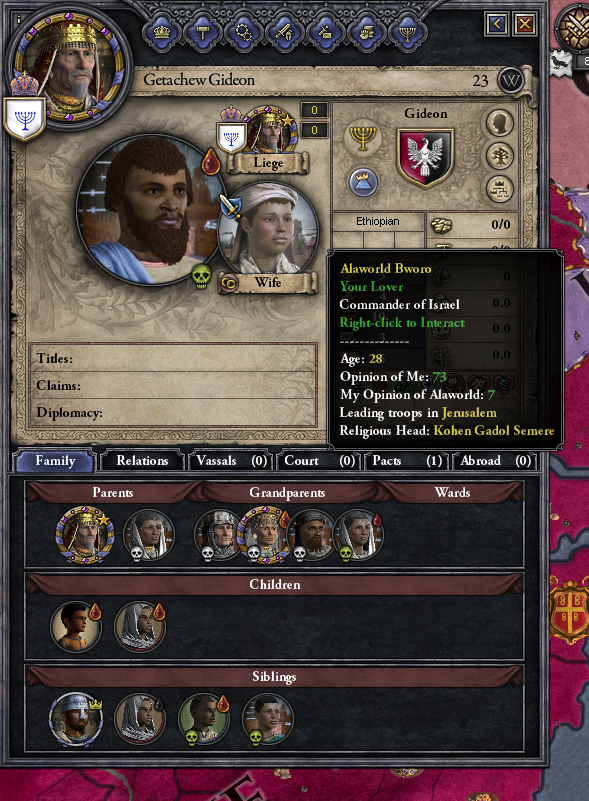This screenshot has width=589, height=801.
Task: Open the military sword and helmet icon
Action: (x=284, y=33)
